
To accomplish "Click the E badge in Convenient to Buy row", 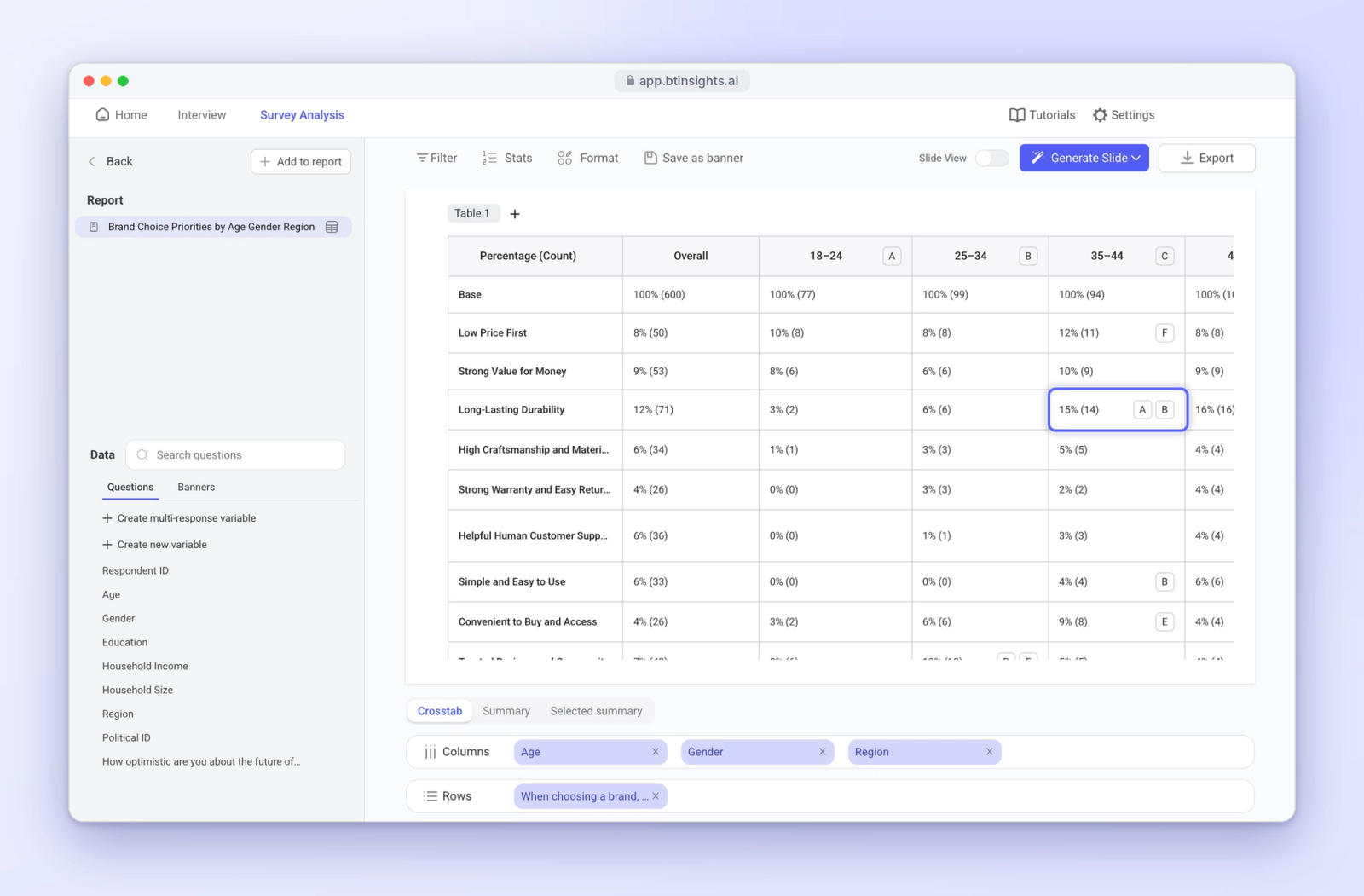I will pyautogui.click(x=1165, y=621).
